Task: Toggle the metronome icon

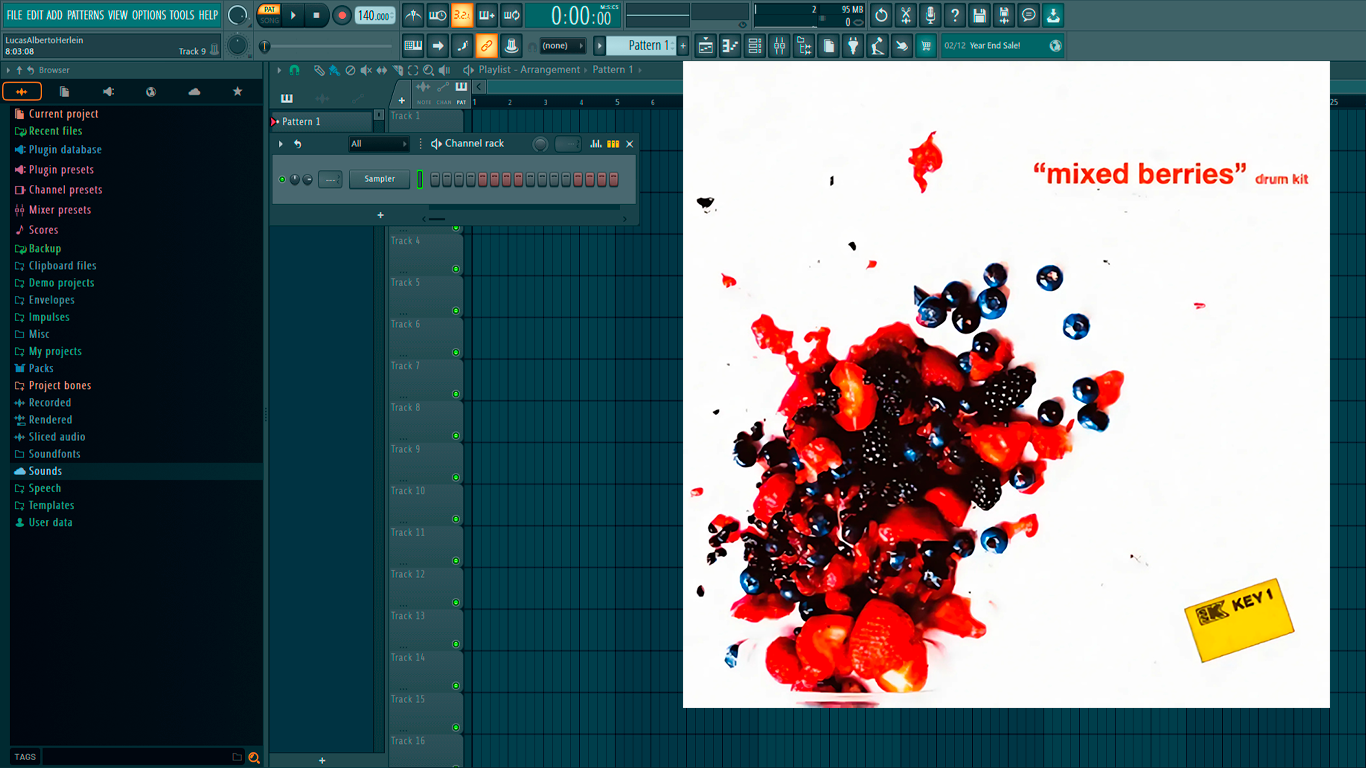Action: [x=413, y=15]
